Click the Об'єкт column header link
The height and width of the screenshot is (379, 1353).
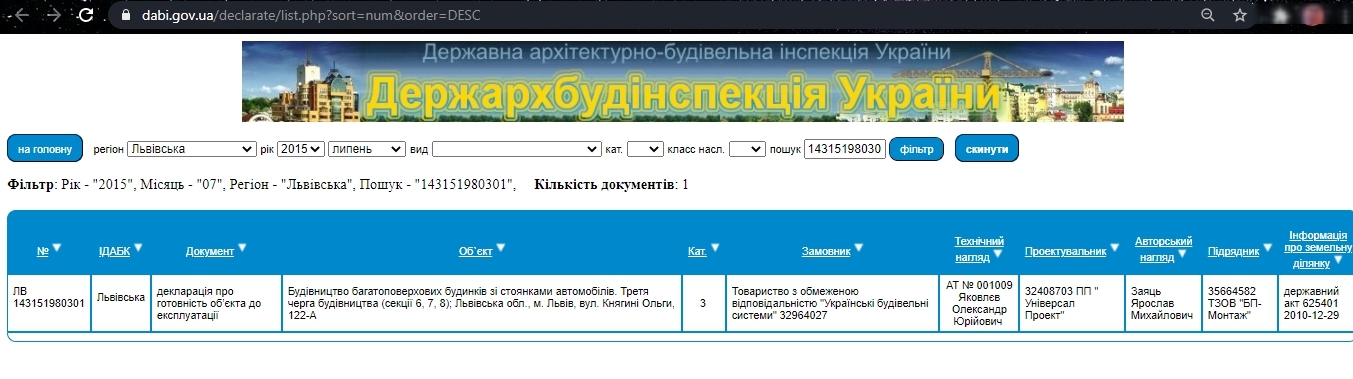pyautogui.click(x=476, y=251)
